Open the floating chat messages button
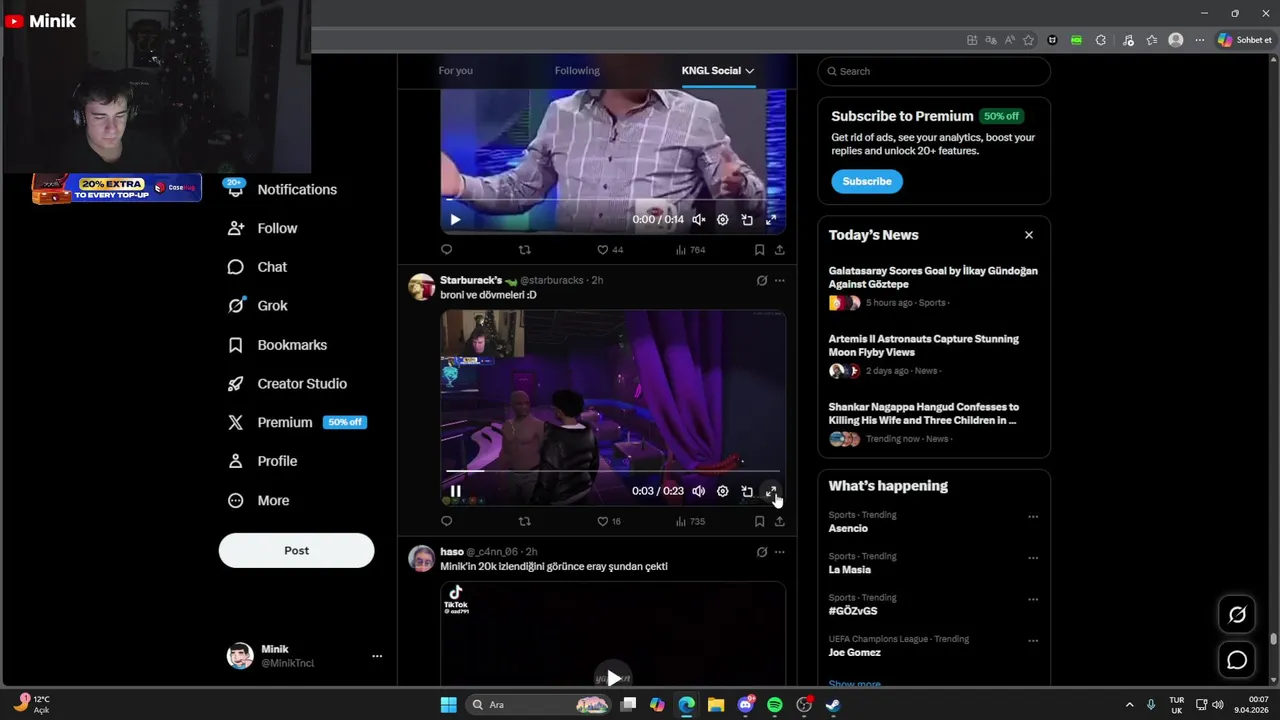Viewport: 1280px width, 720px height. tap(1237, 660)
